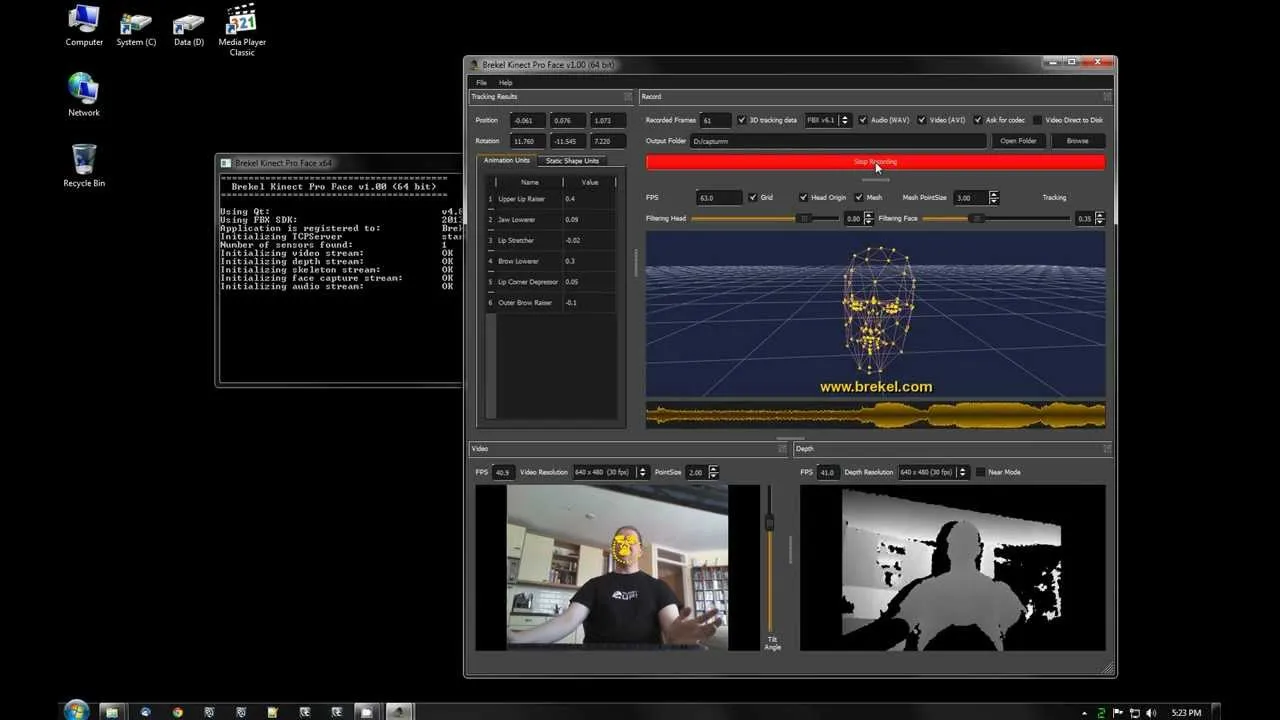Open the Depth Resolution dropdown
The height and width of the screenshot is (720, 1280).
click(x=936, y=472)
